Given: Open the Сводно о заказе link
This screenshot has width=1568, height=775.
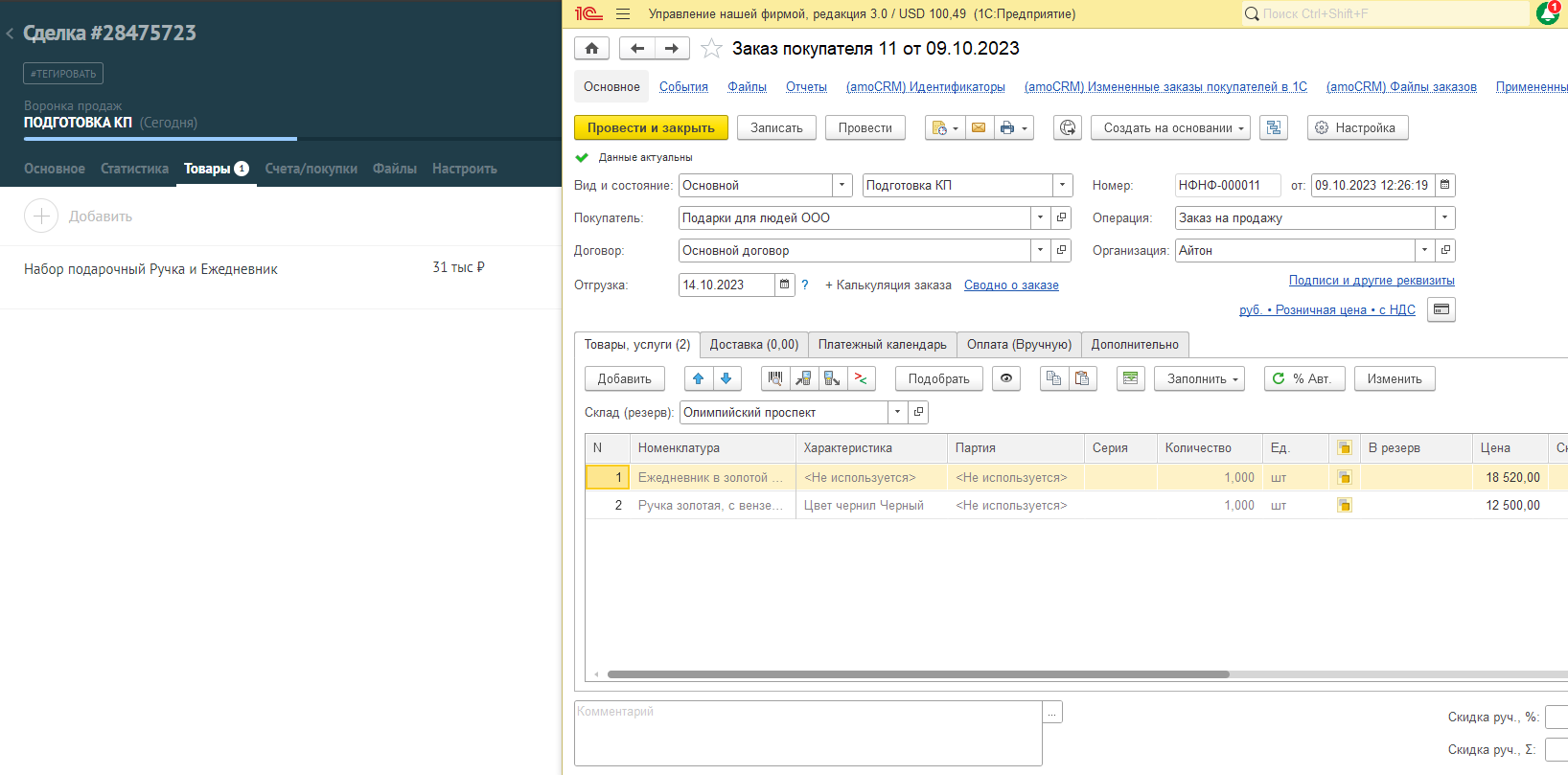Looking at the screenshot, I should [x=1011, y=285].
